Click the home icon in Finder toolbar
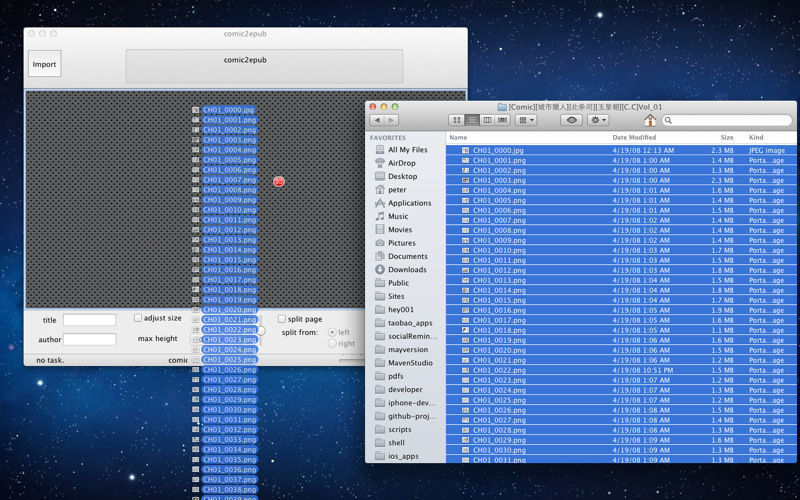 click(x=650, y=120)
